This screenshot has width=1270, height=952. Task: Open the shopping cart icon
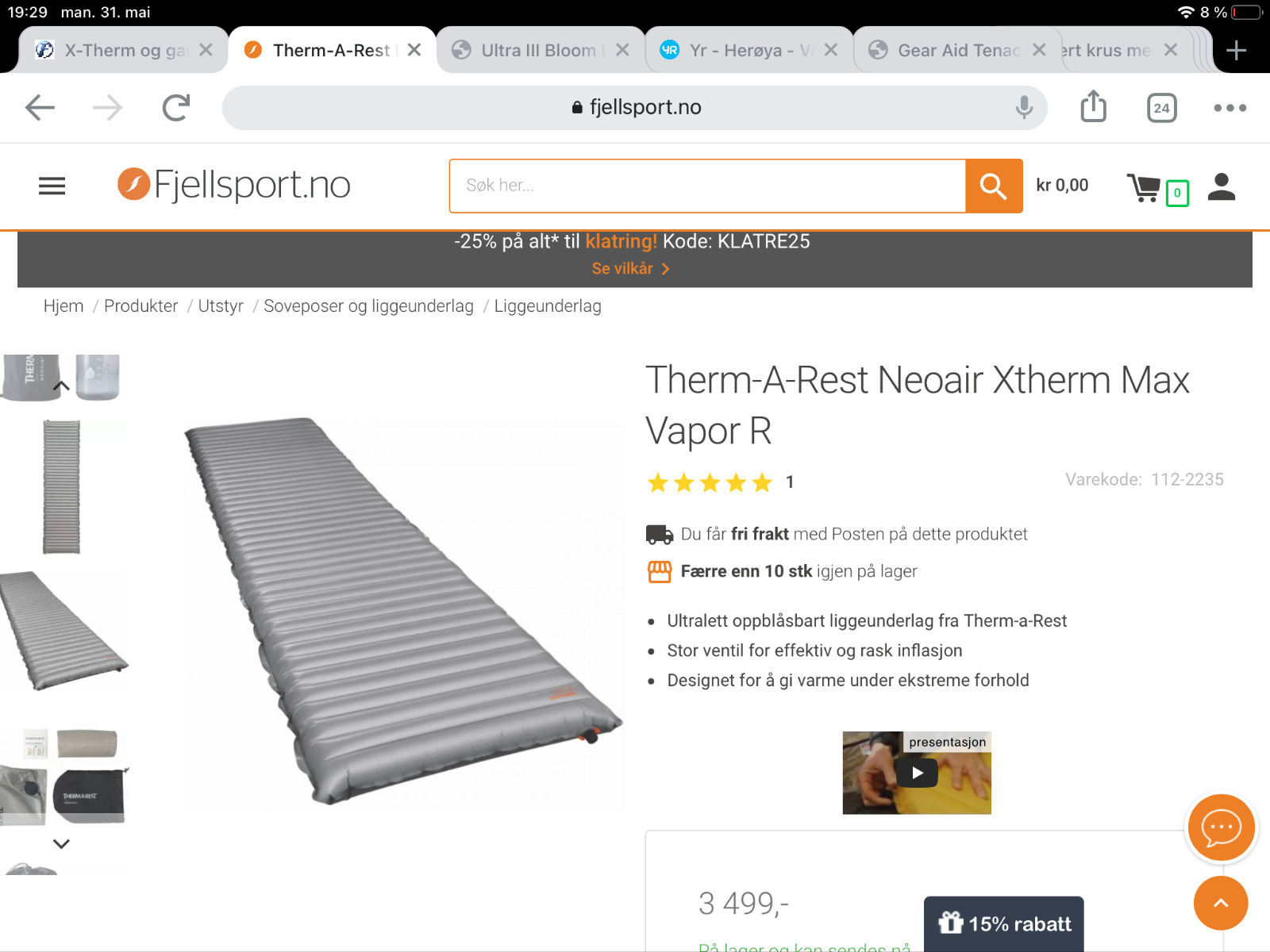[1145, 188]
